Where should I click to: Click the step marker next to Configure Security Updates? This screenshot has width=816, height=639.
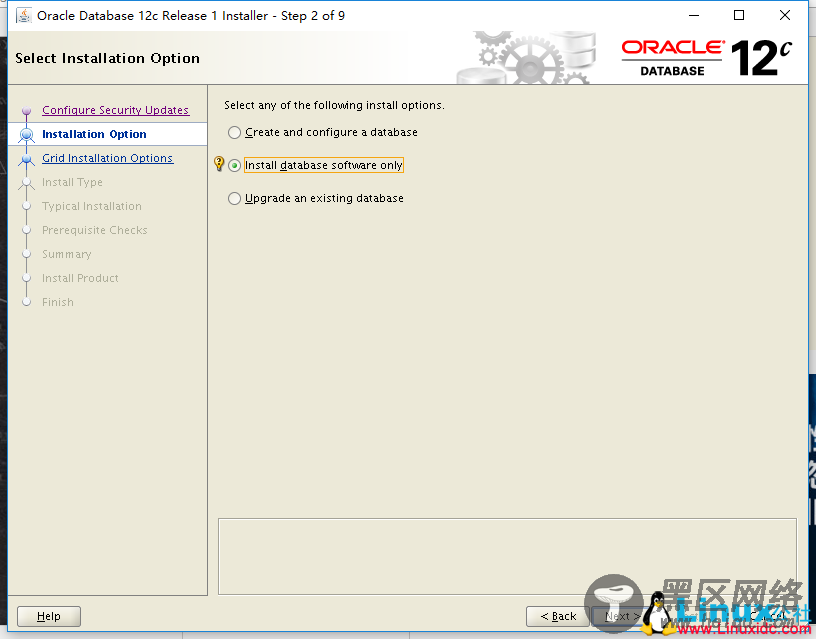pyautogui.click(x=27, y=111)
